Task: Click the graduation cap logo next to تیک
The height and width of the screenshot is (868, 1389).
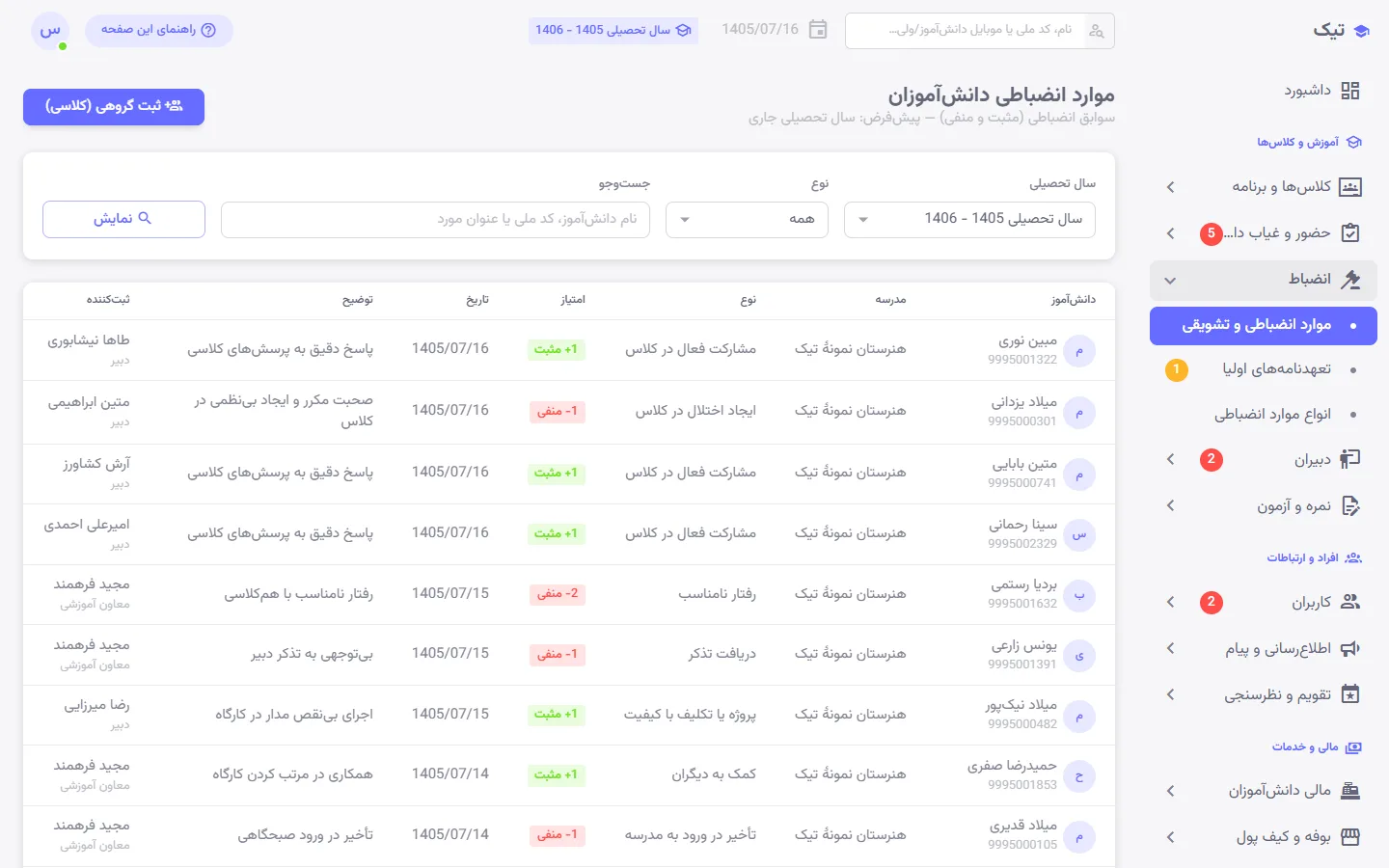Action: coord(1361,31)
